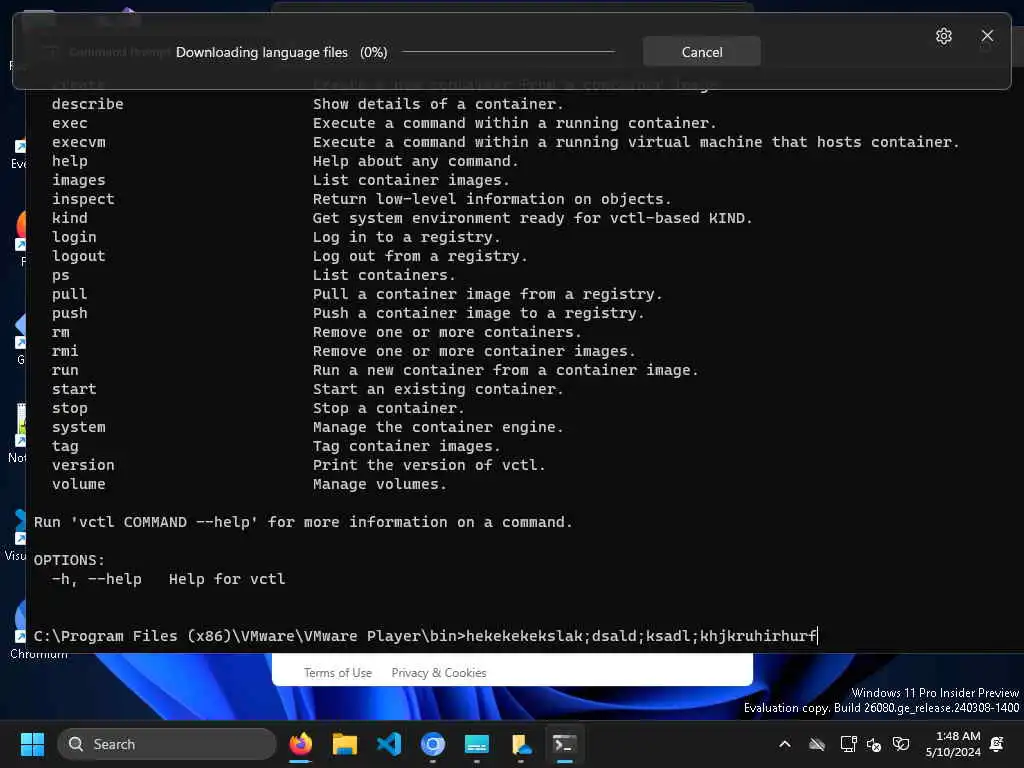Click the 'rmi' command text
The height and width of the screenshot is (768, 1024).
(65, 351)
